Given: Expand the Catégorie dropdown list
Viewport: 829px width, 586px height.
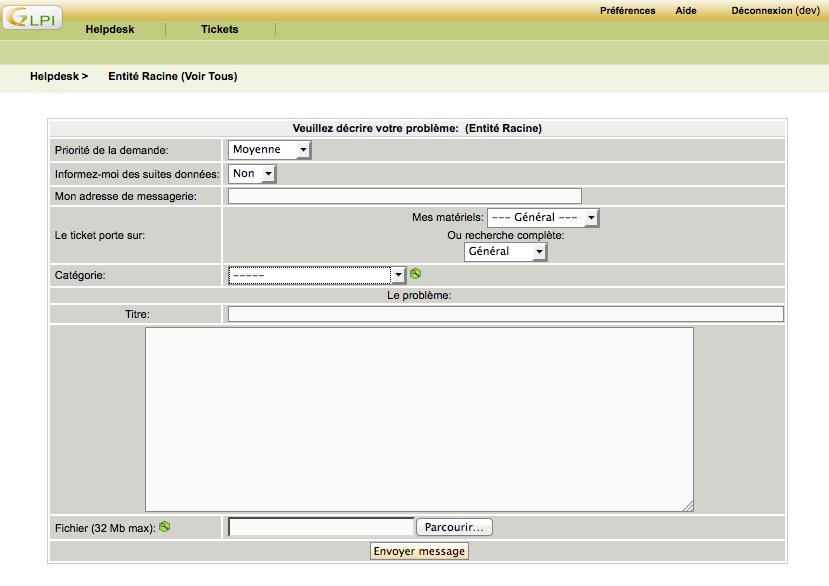Looking at the screenshot, I should (316, 274).
